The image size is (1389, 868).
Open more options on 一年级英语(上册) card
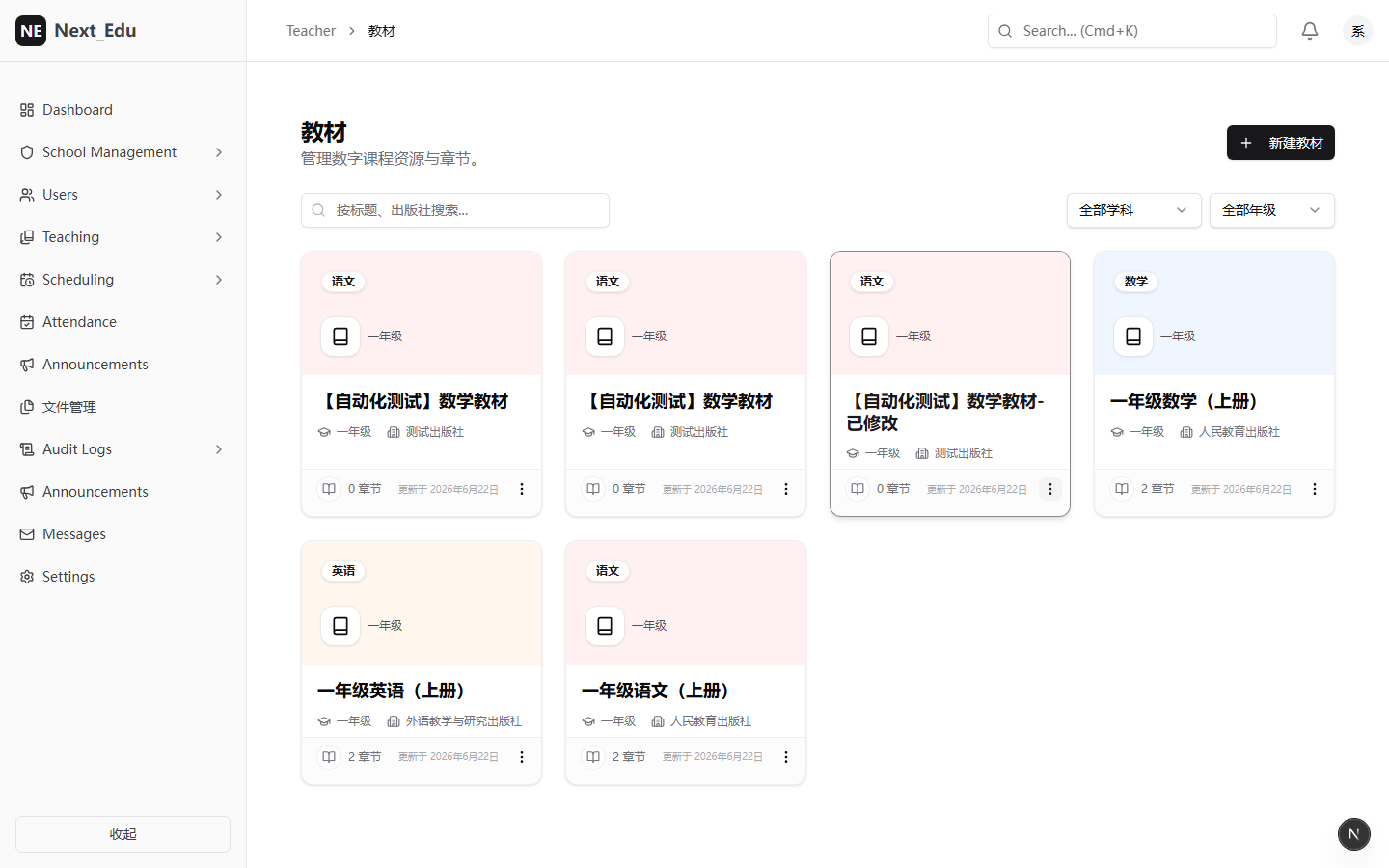point(522,757)
